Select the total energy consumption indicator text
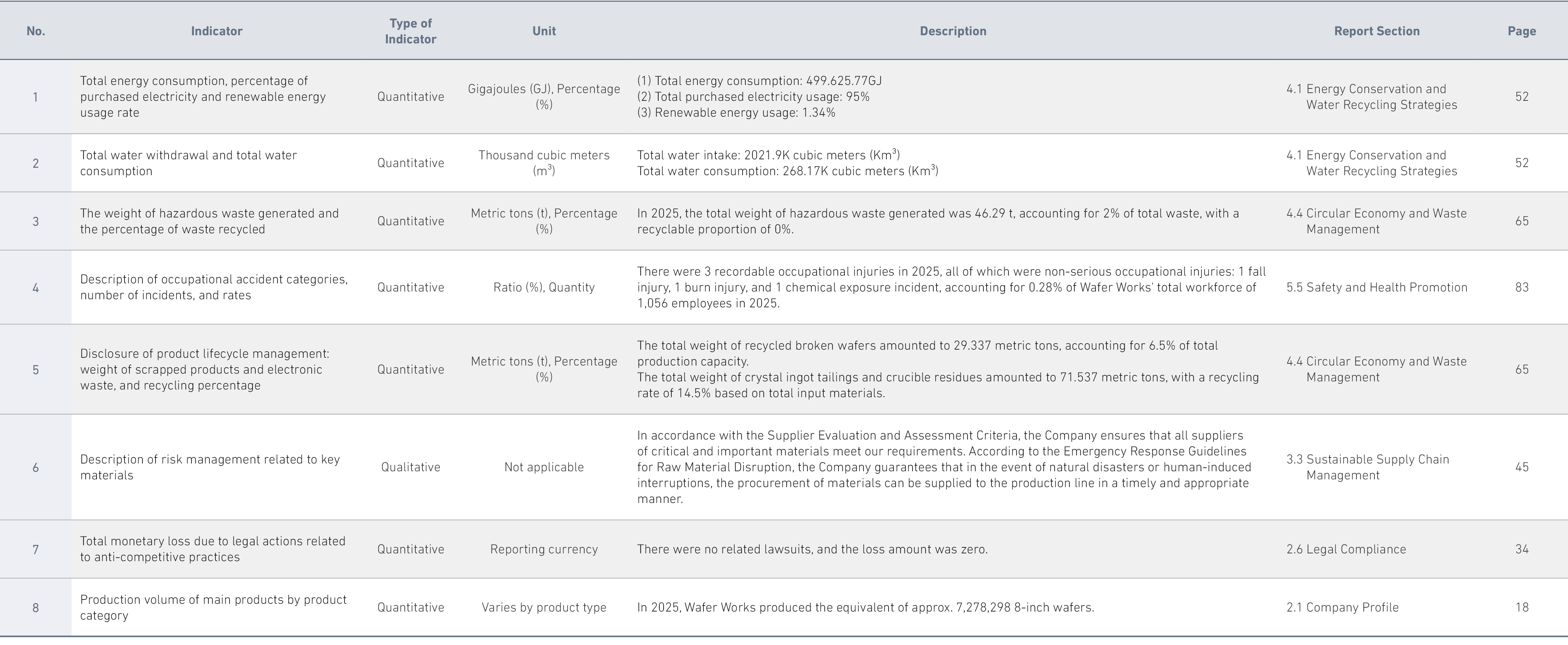This screenshot has width=1568, height=645. (203, 97)
